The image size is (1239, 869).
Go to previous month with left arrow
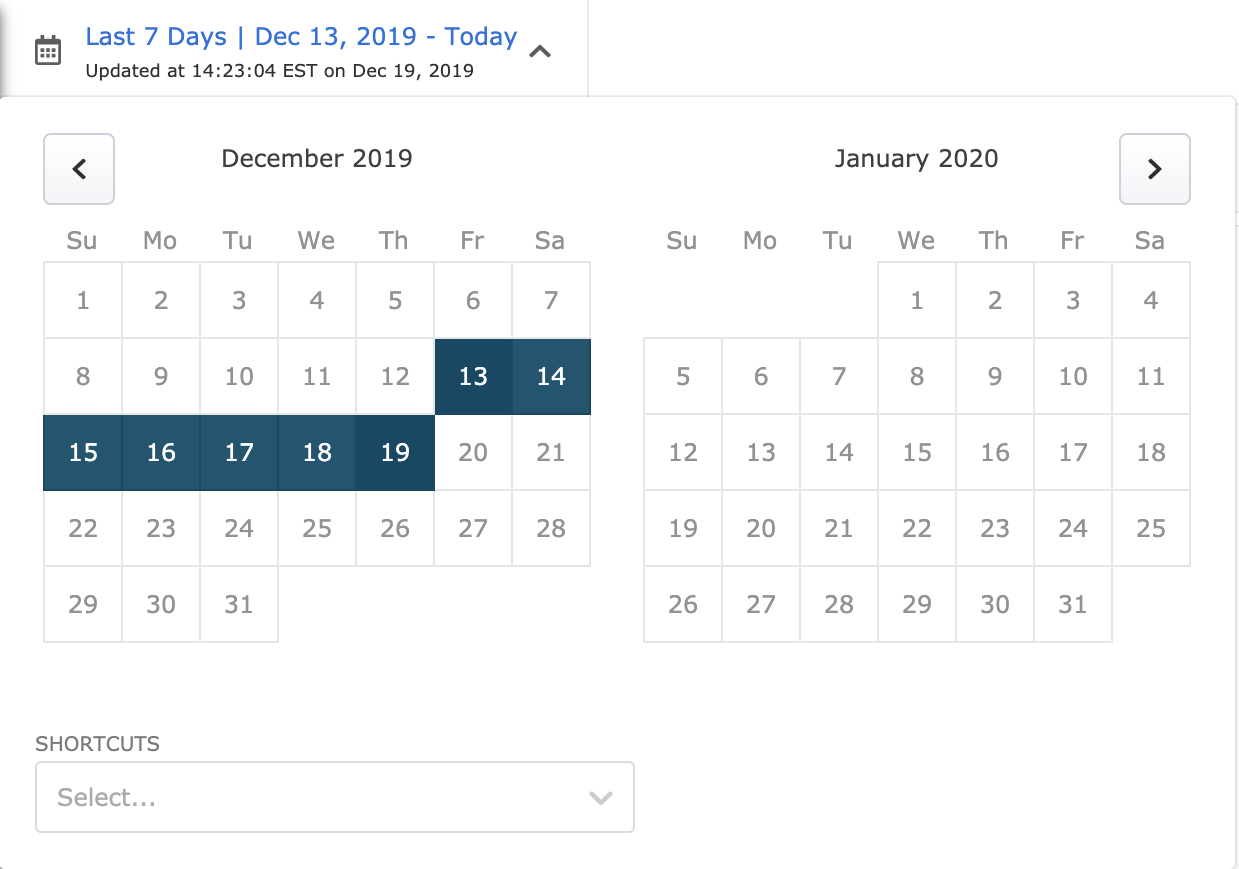79,169
